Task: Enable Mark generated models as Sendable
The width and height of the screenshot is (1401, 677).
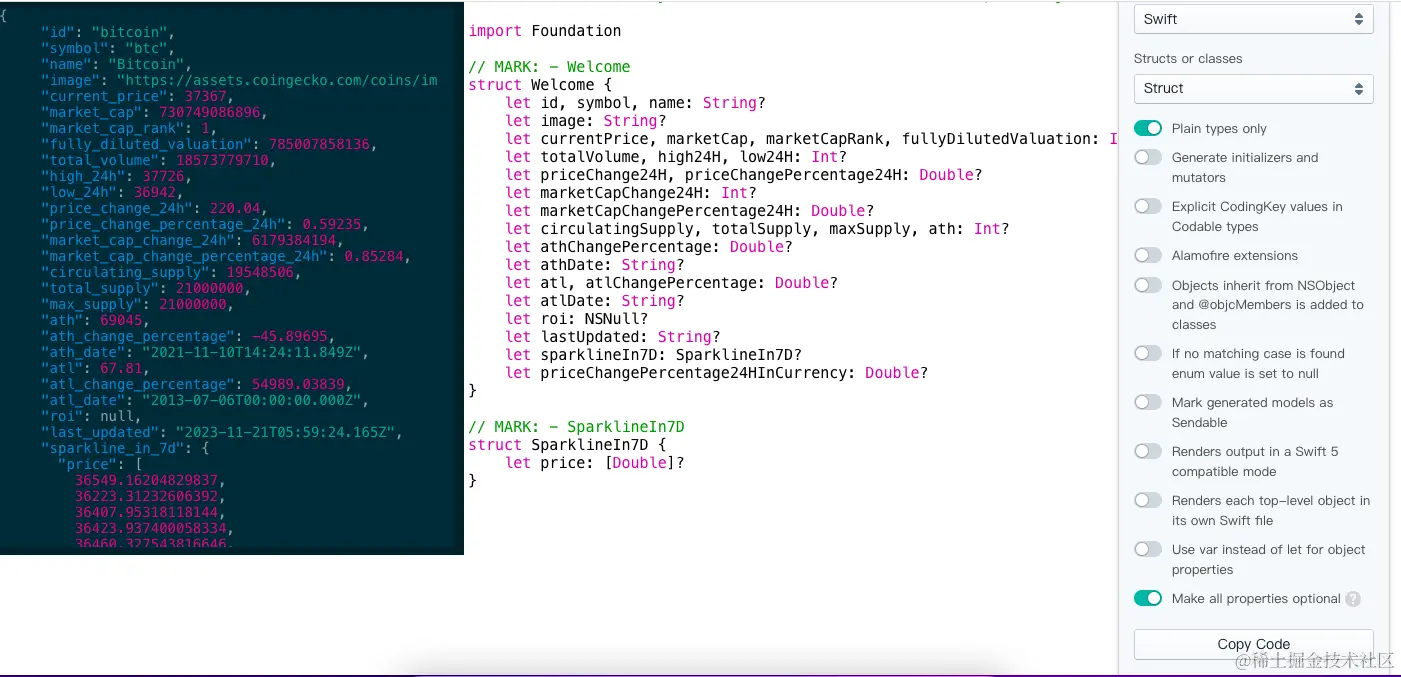Action: [1148, 402]
